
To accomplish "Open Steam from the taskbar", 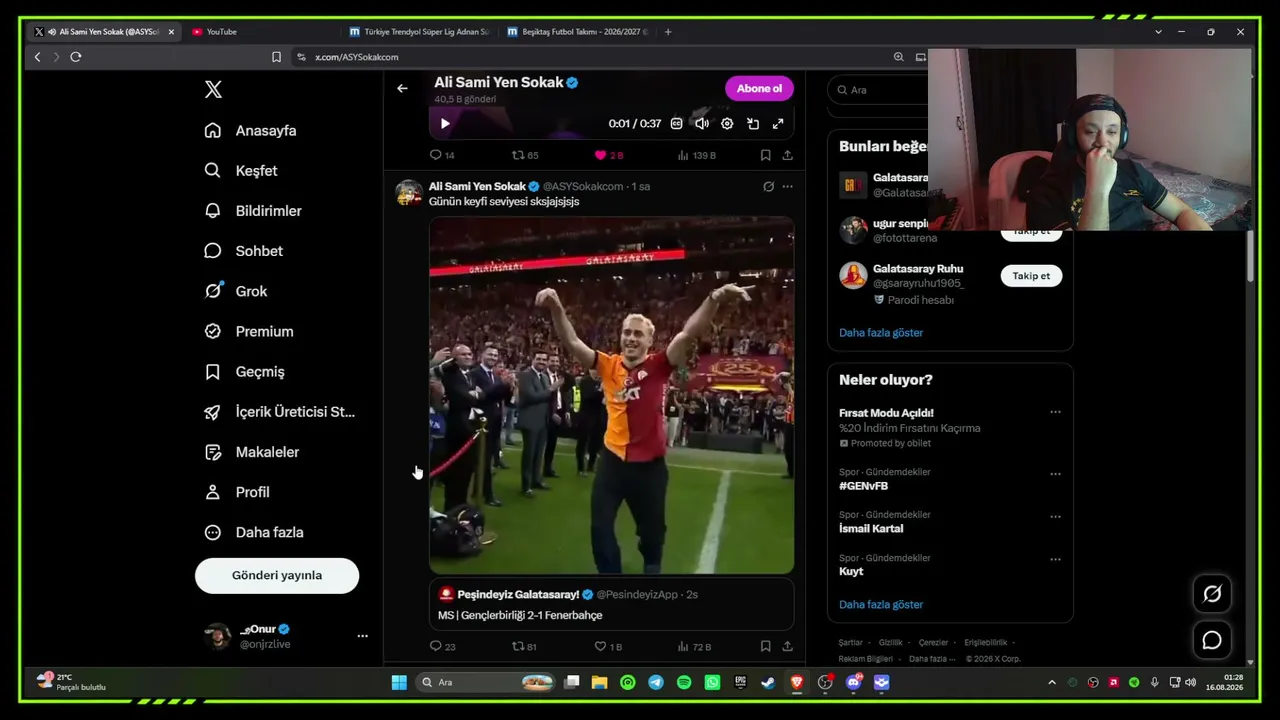I will coord(768,682).
